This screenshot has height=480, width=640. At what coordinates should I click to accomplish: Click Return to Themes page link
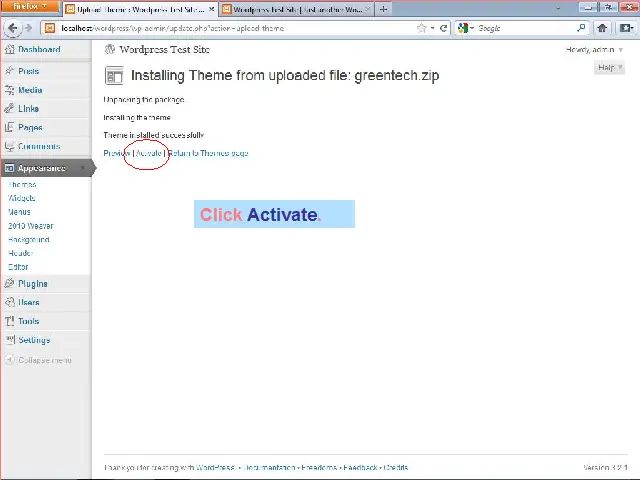coord(208,153)
